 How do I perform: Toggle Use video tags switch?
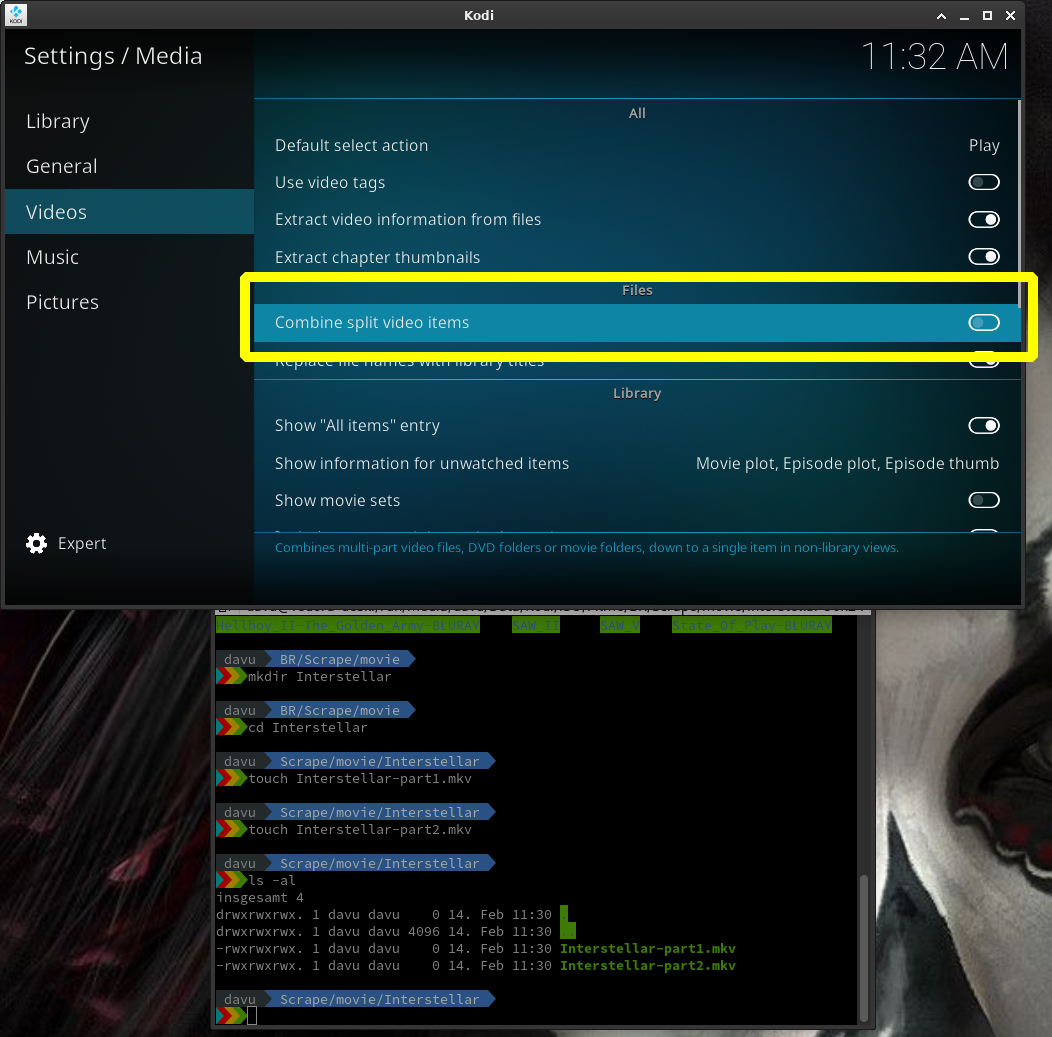pyautogui.click(x=984, y=182)
